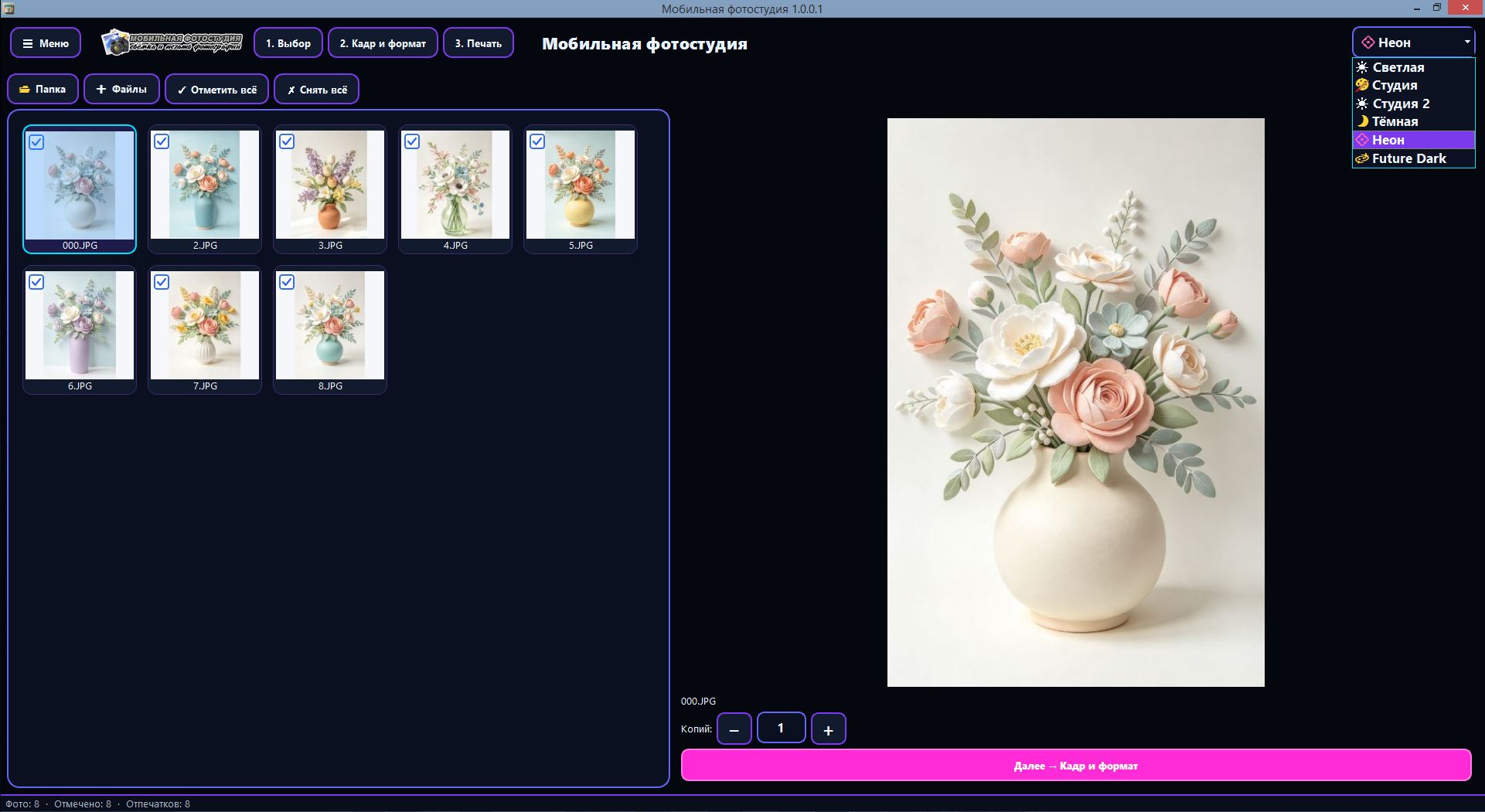Click the Отпечатков: 8 status bar entry
The image size is (1485, 812).
coord(158,804)
